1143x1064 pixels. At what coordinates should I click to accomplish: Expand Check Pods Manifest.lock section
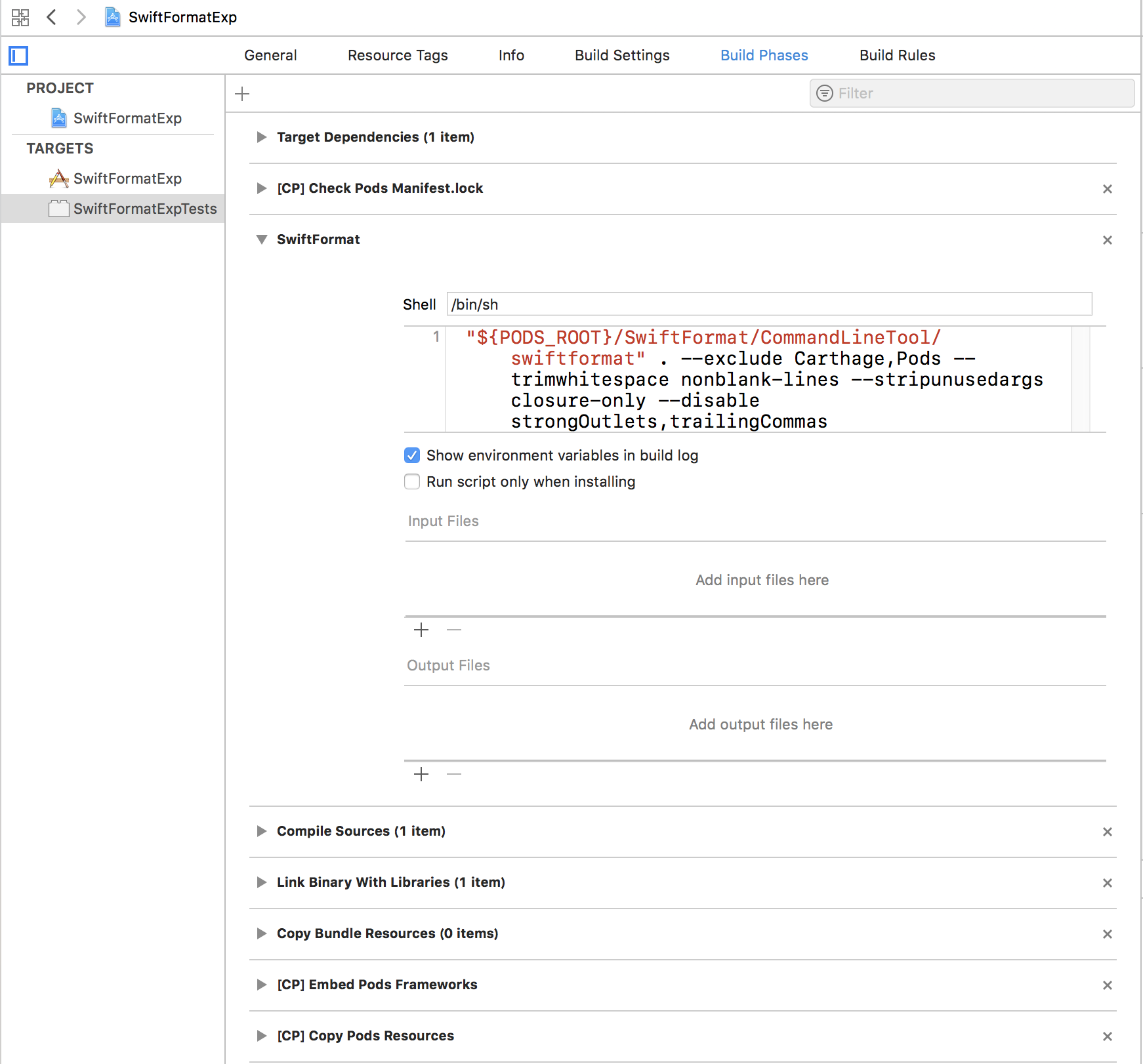[x=262, y=188]
